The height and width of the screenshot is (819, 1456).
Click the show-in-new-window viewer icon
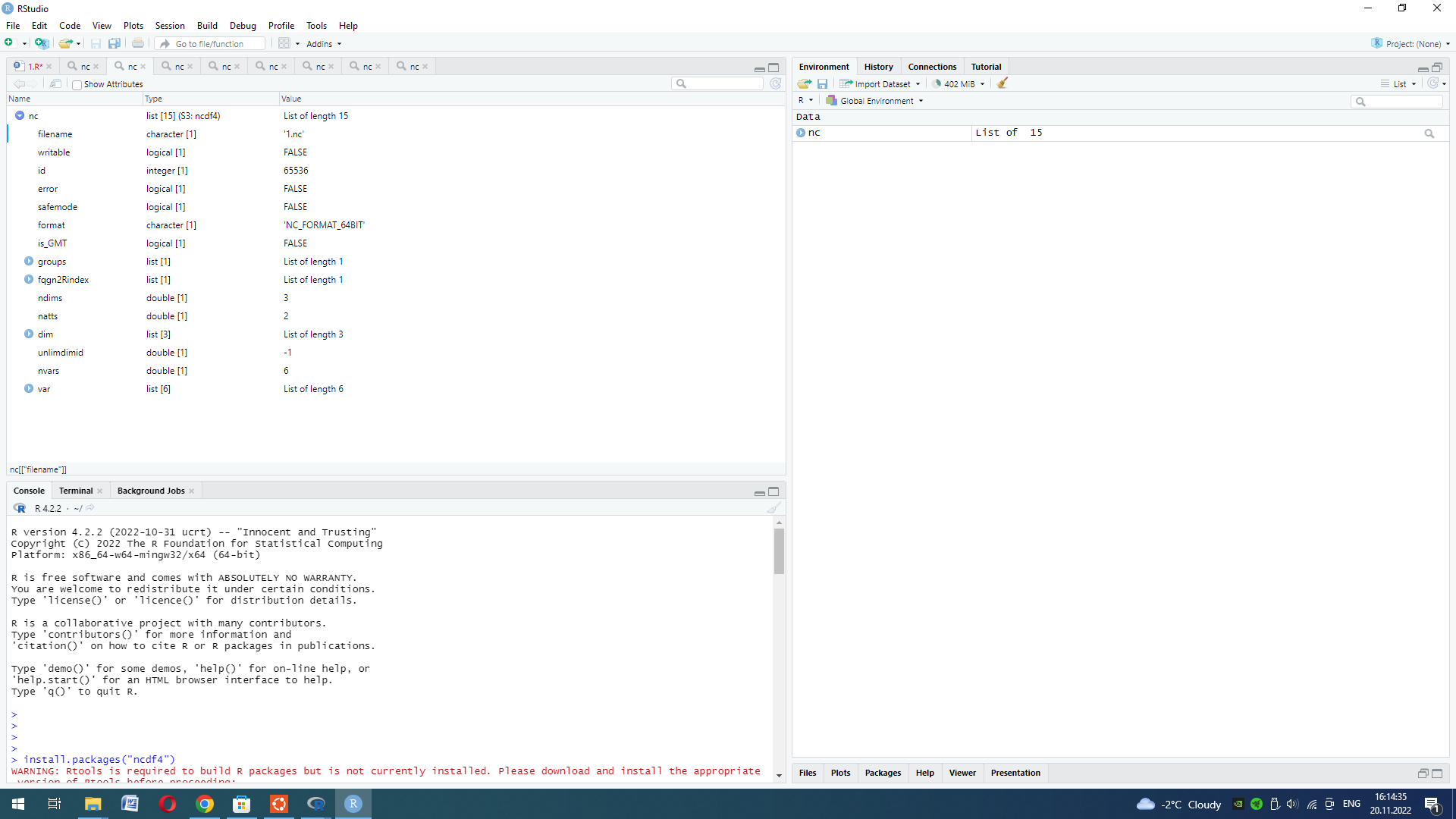[x=55, y=83]
